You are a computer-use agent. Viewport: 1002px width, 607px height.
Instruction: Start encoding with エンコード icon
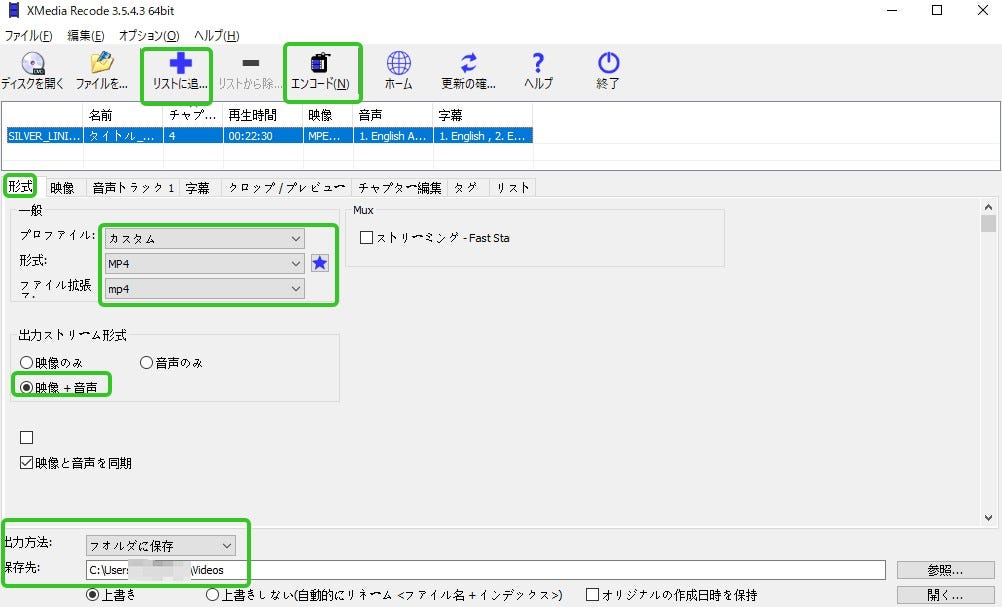pyautogui.click(x=320, y=71)
